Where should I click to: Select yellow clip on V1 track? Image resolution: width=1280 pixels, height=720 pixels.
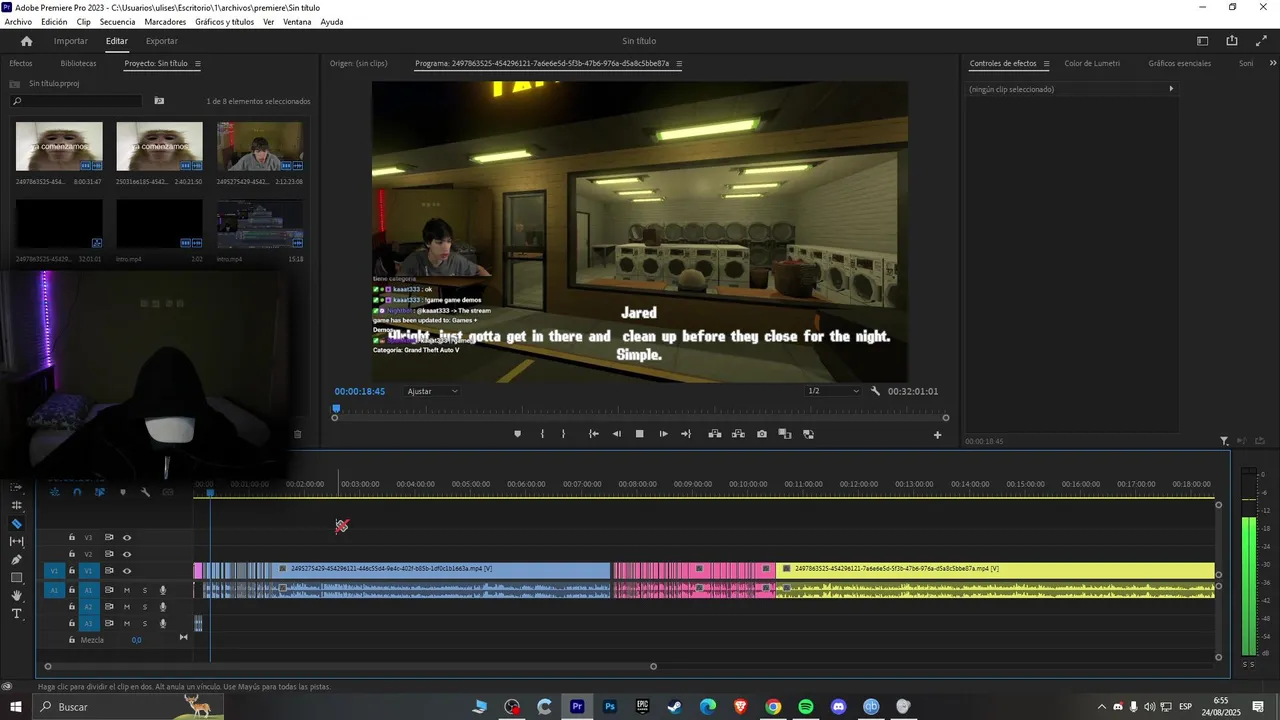[x=996, y=569]
